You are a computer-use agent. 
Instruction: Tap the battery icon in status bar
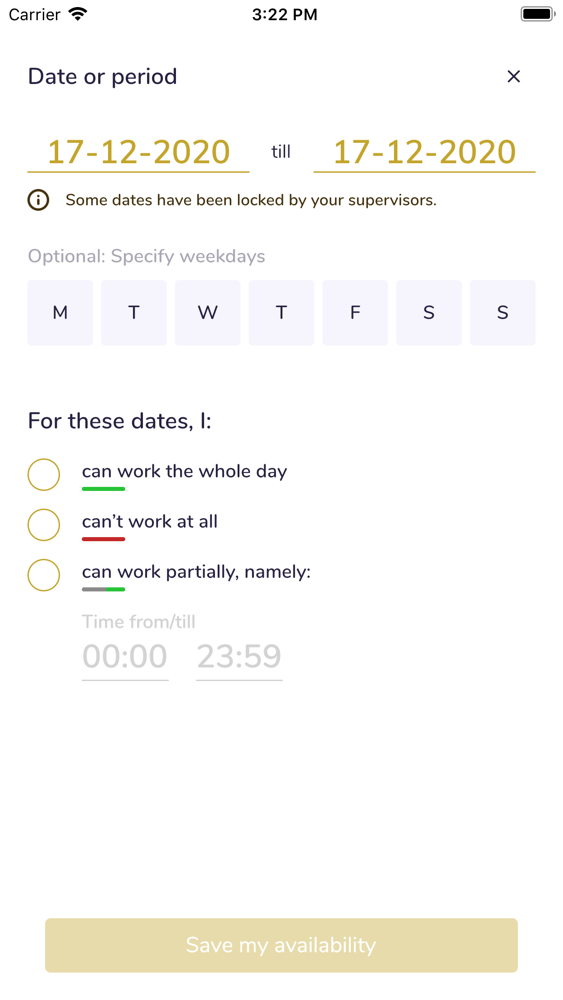coord(538,14)
